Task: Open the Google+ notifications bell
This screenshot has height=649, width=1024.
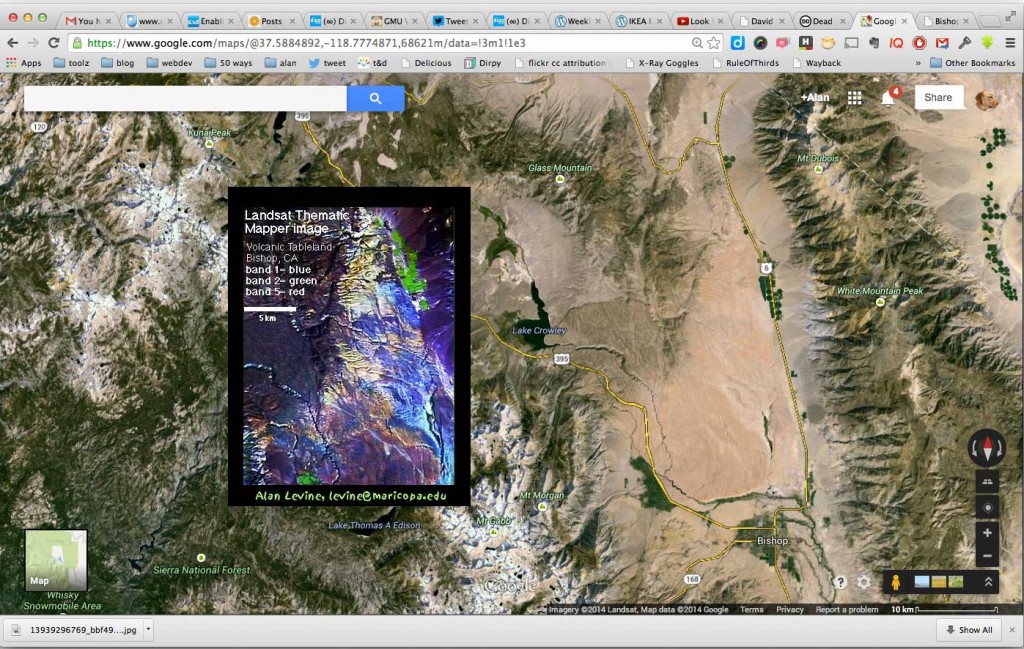Action: coord(888,98)
